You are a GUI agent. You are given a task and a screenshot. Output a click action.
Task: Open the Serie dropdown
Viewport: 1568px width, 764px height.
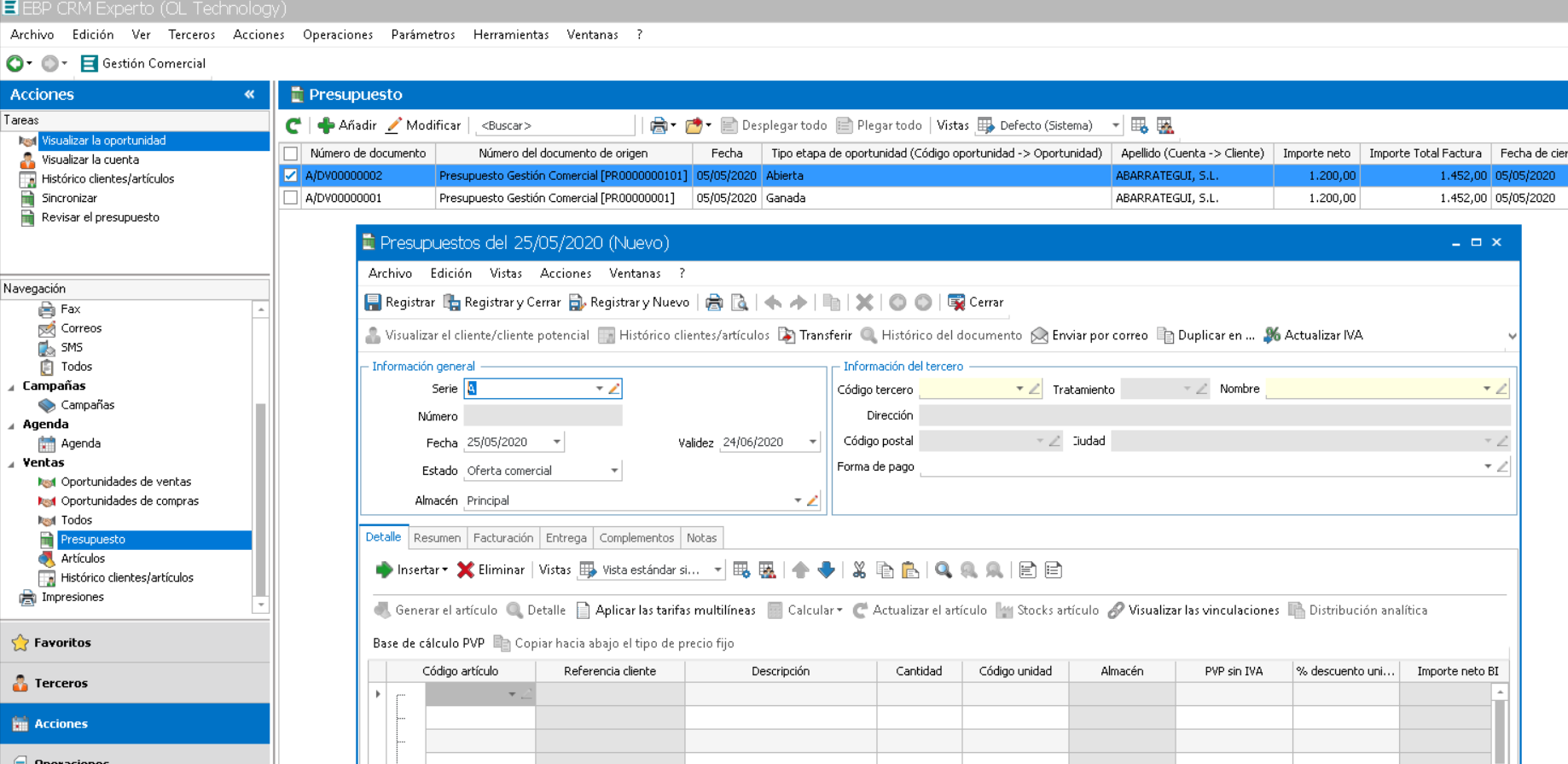tap(599, 388)
